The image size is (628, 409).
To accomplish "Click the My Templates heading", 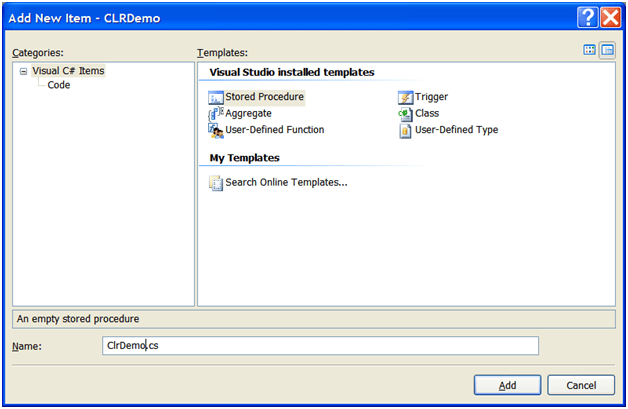I will pos(244,158).
